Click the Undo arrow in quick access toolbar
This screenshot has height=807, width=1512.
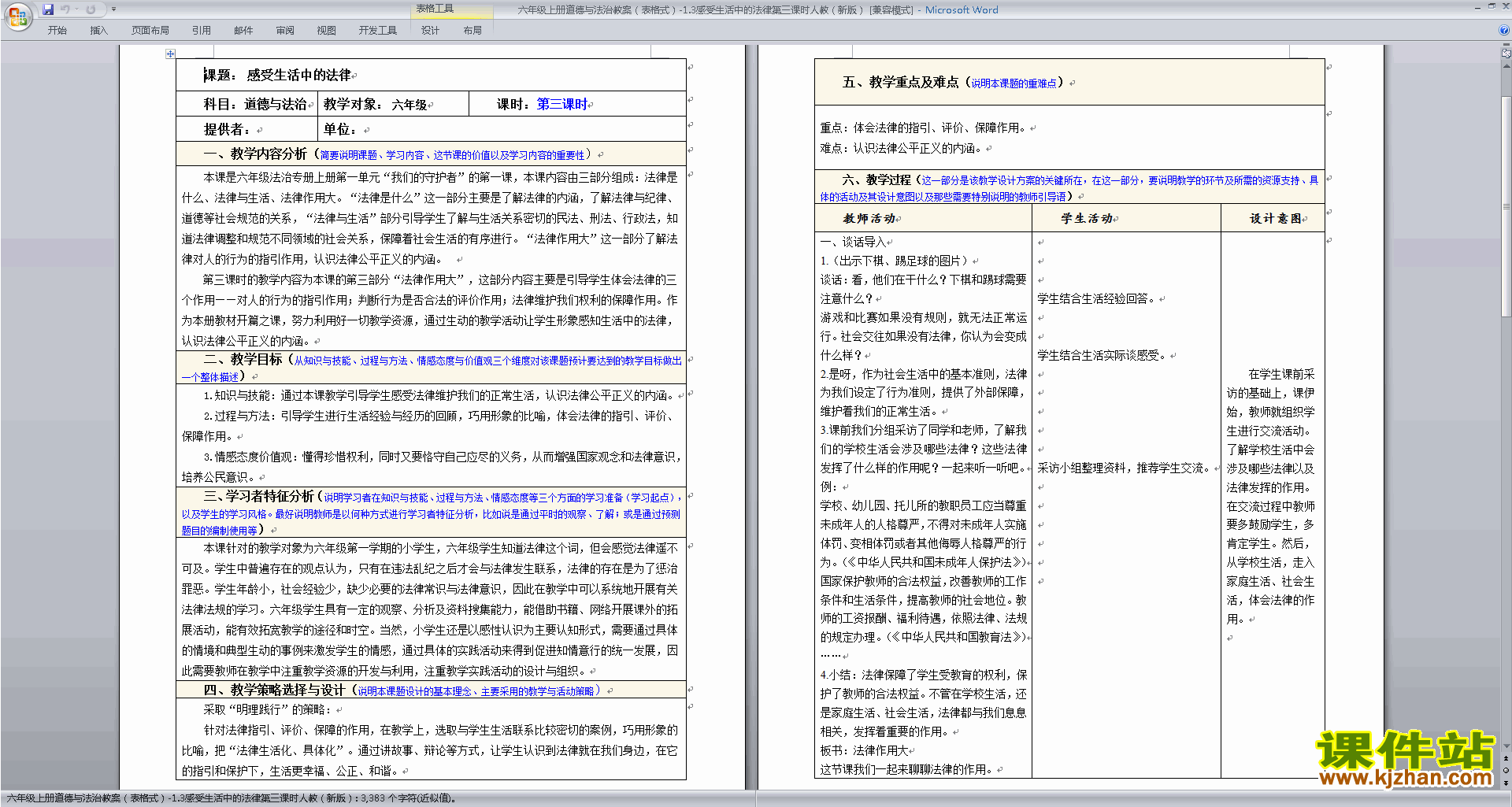[x=65, y=9]
